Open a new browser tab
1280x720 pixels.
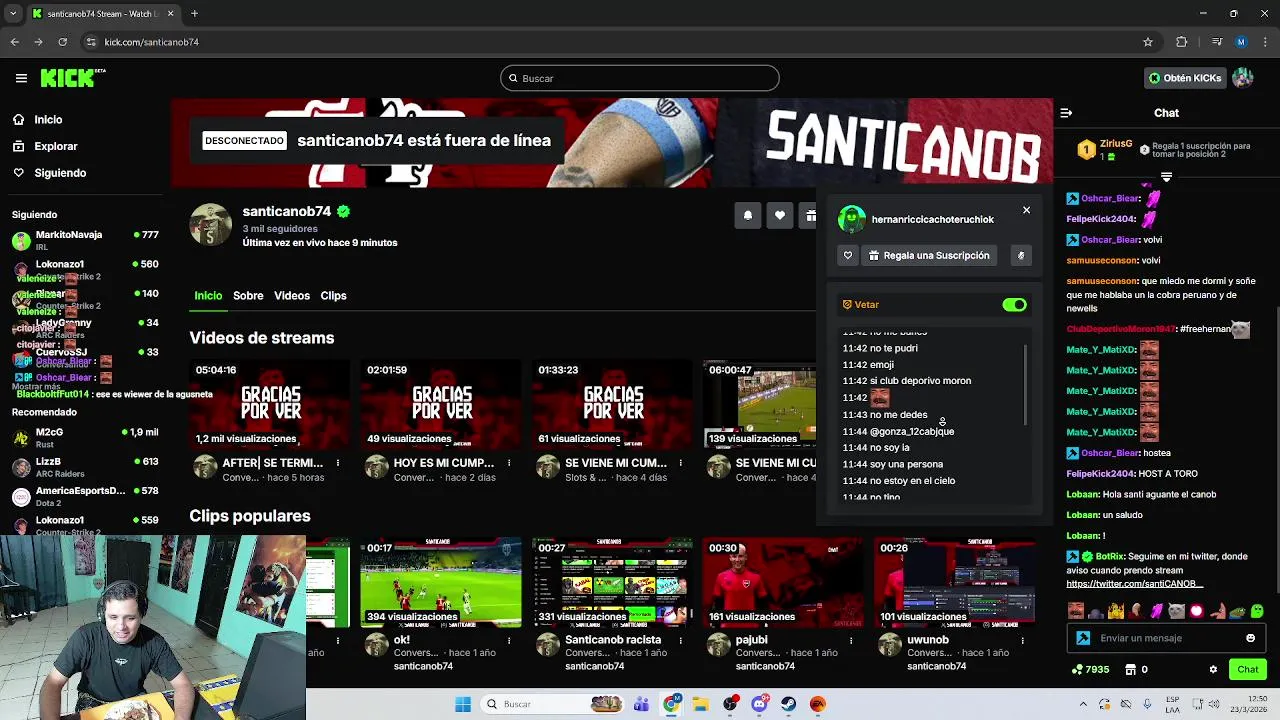tap(194, 14)
